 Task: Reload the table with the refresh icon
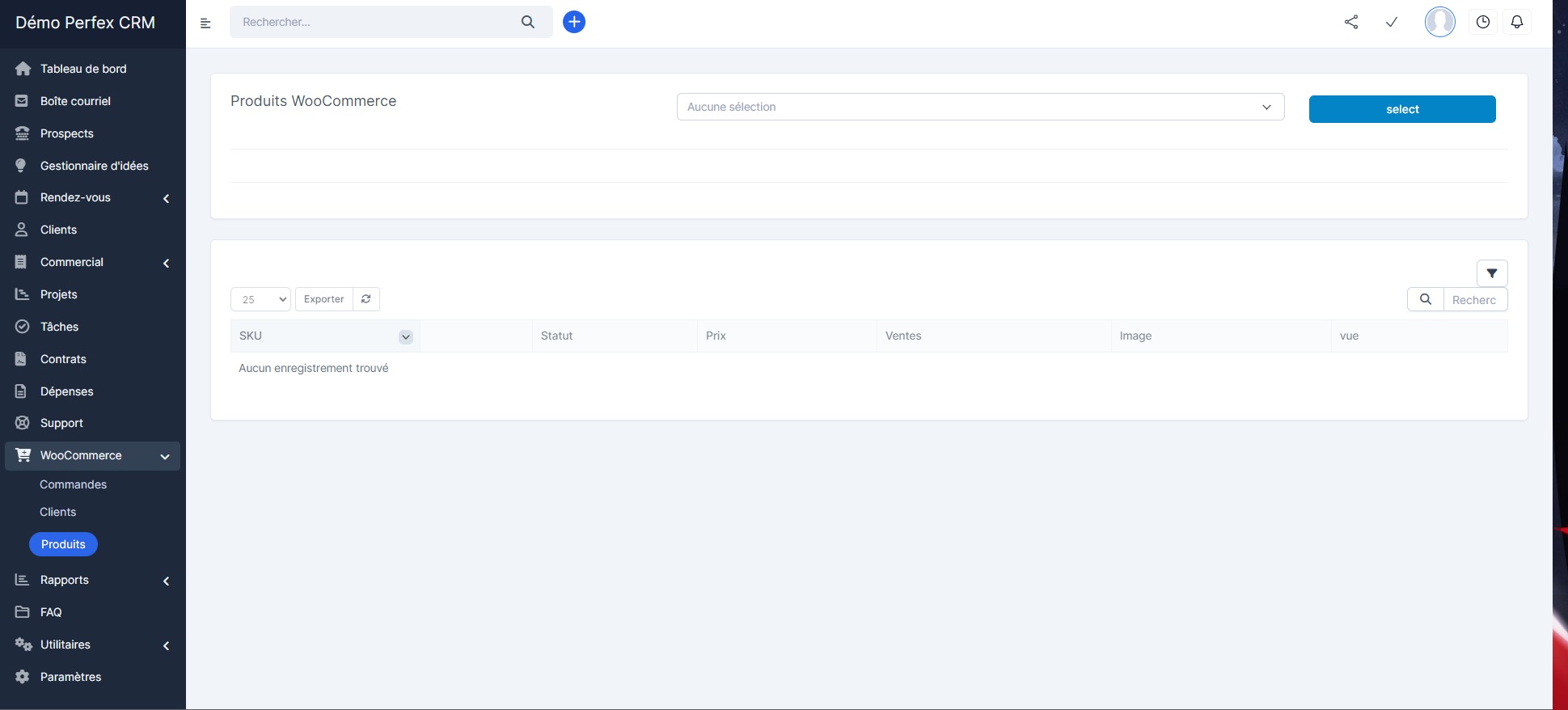pyautogui.click(x=366, y=299)
